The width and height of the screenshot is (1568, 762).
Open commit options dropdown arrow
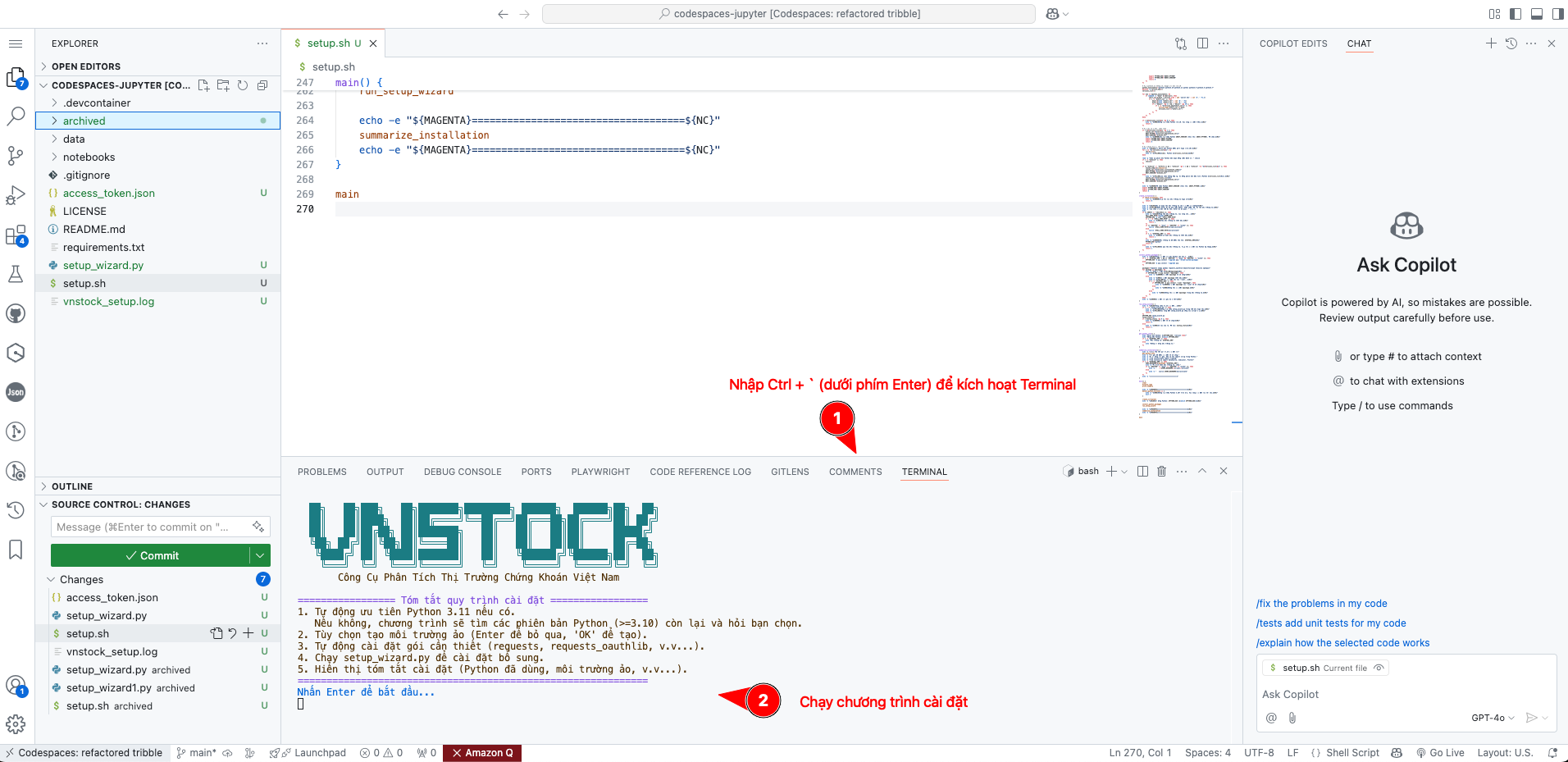[x=260, y=555]
